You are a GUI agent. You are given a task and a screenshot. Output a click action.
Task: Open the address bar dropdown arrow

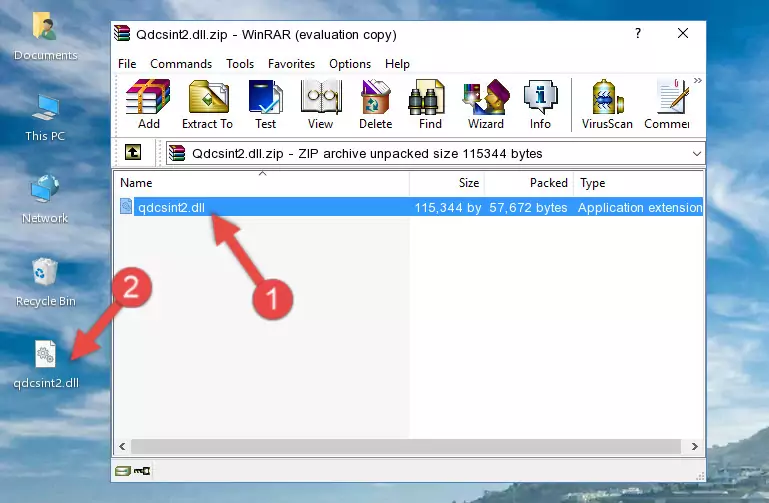tap(696, 153)
